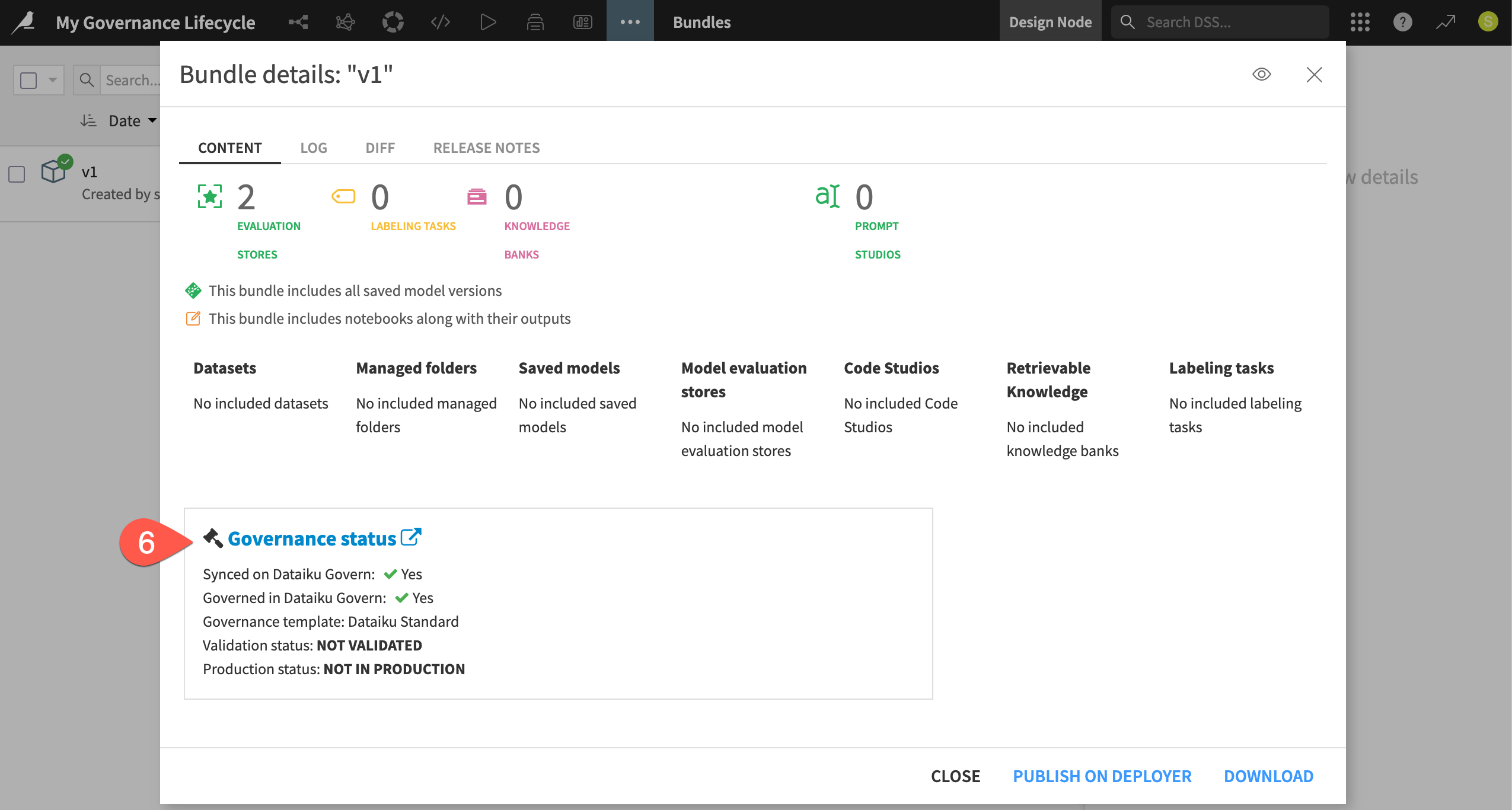The height and width of the screenshot is (810, 1512).
Task: Click the activity trend arrow icon
Action: (x=1446, y=22)
